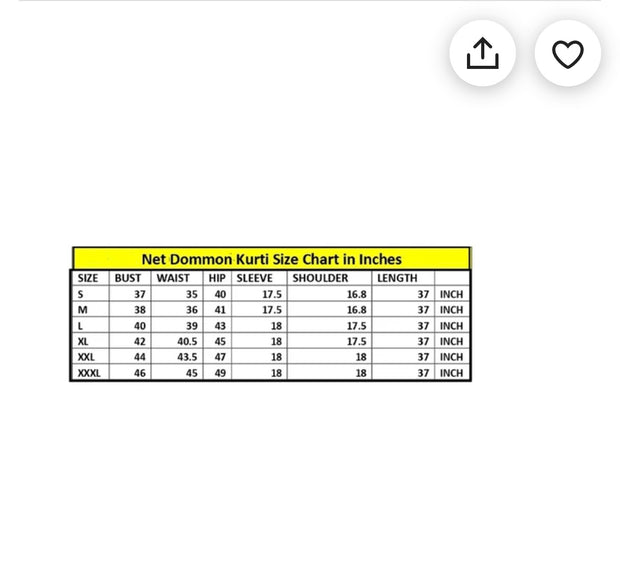Image resolution: width=620 pixels, height=563 pixels.
Task: Add product to wishlist with heart icon
Action: tap(567, 53)
